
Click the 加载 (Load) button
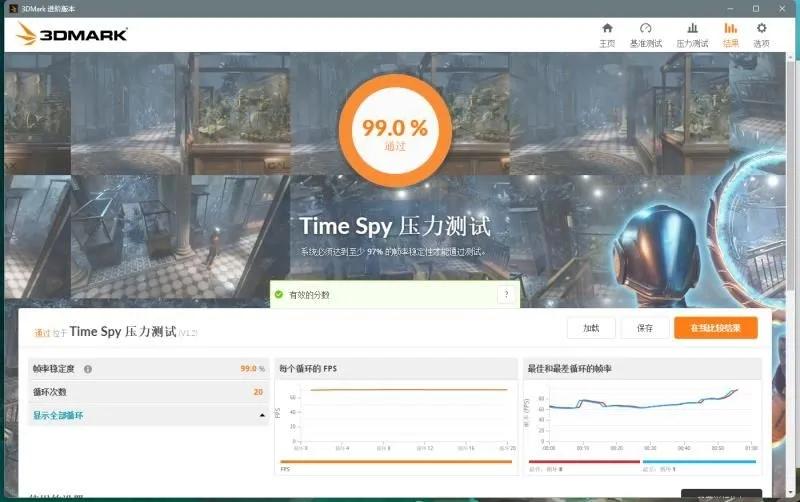(591, 328)
